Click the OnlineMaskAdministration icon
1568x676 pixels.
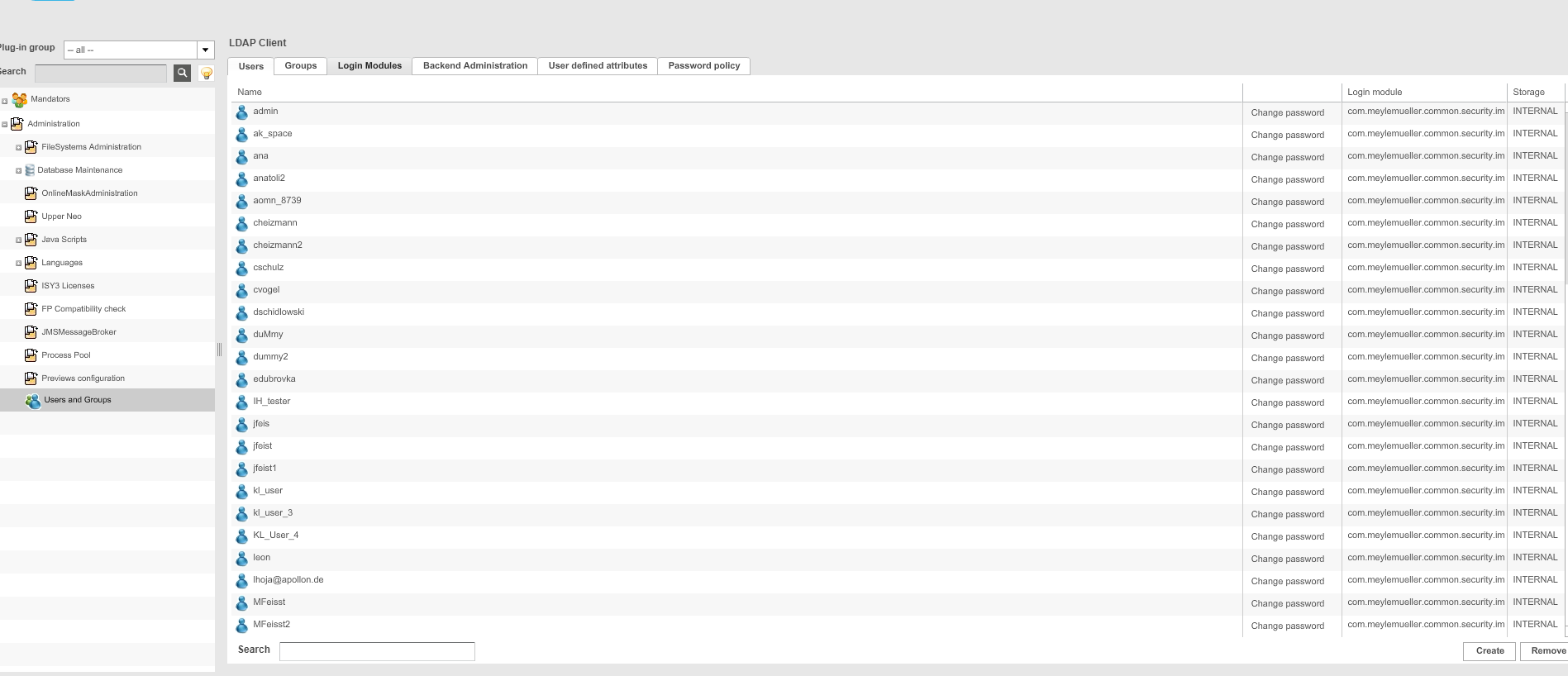(31, 193)
